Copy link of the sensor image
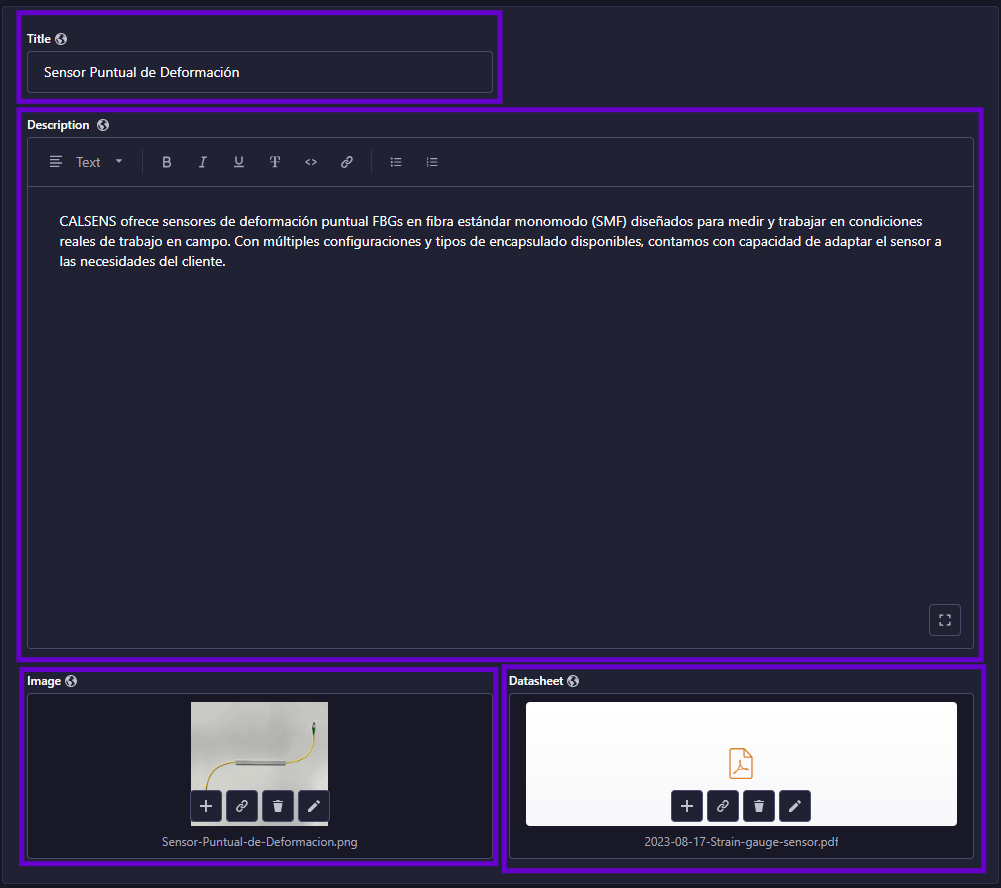 [x=242, y=806]
